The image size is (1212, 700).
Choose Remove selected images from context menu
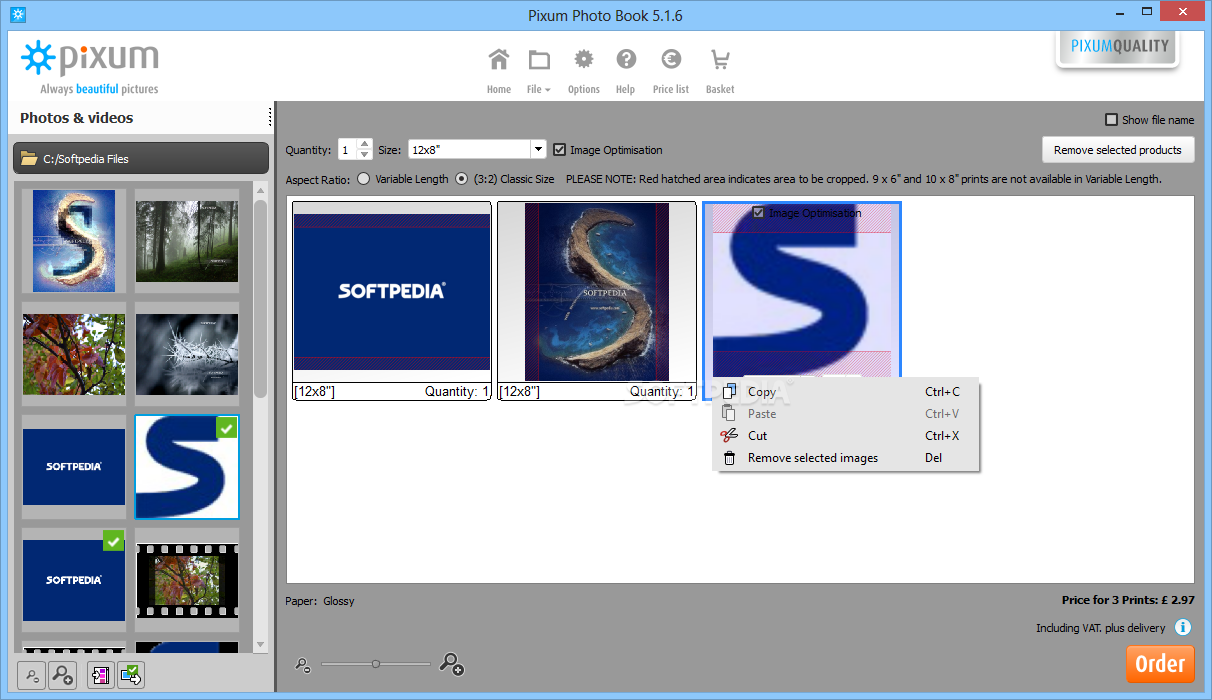(846, 458)
